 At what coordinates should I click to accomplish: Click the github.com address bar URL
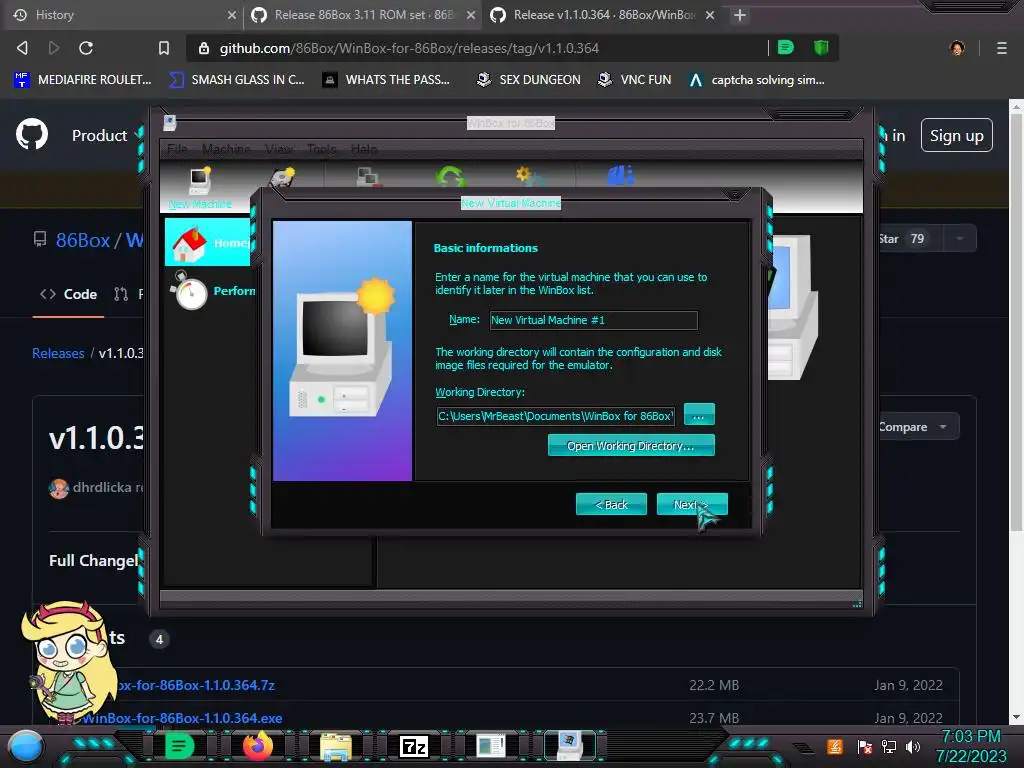pos(409,48)
